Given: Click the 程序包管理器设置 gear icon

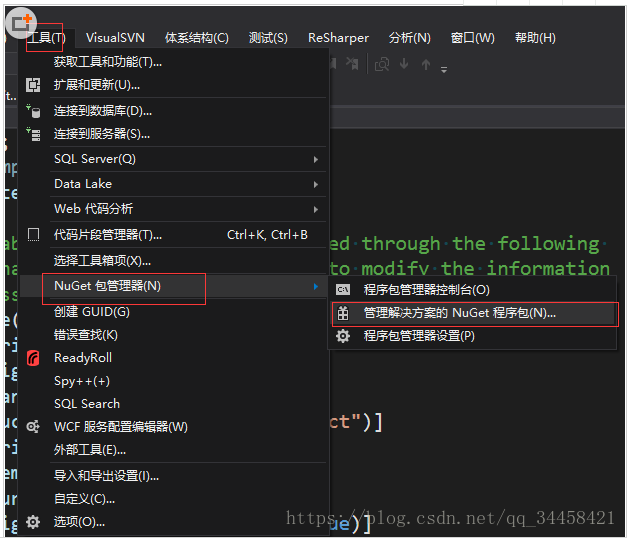Looking at the screenshot, I should (x=343, y=336).
